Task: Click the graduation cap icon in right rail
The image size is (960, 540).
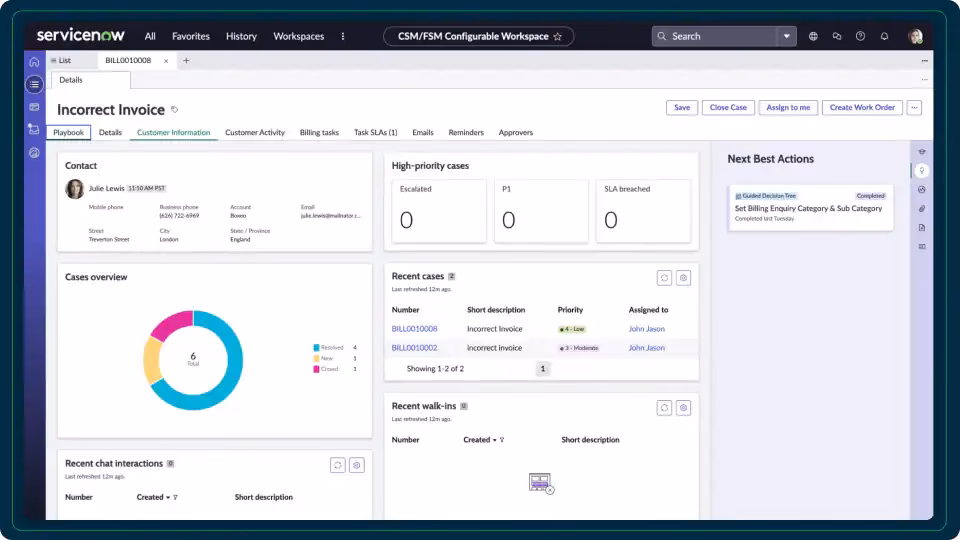Action: 921,152
